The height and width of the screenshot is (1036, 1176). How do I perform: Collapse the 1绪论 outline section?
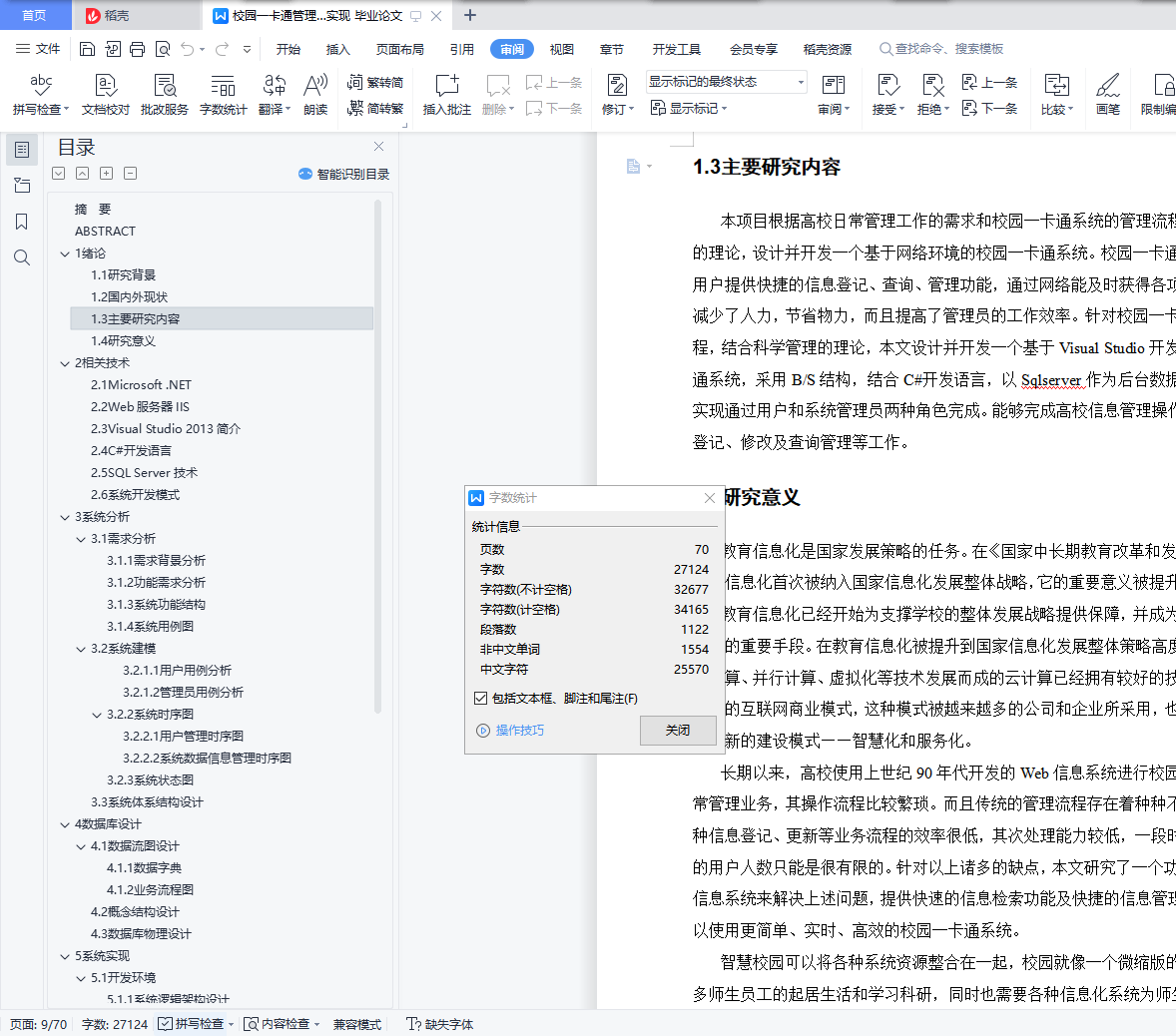click(65, 255)
